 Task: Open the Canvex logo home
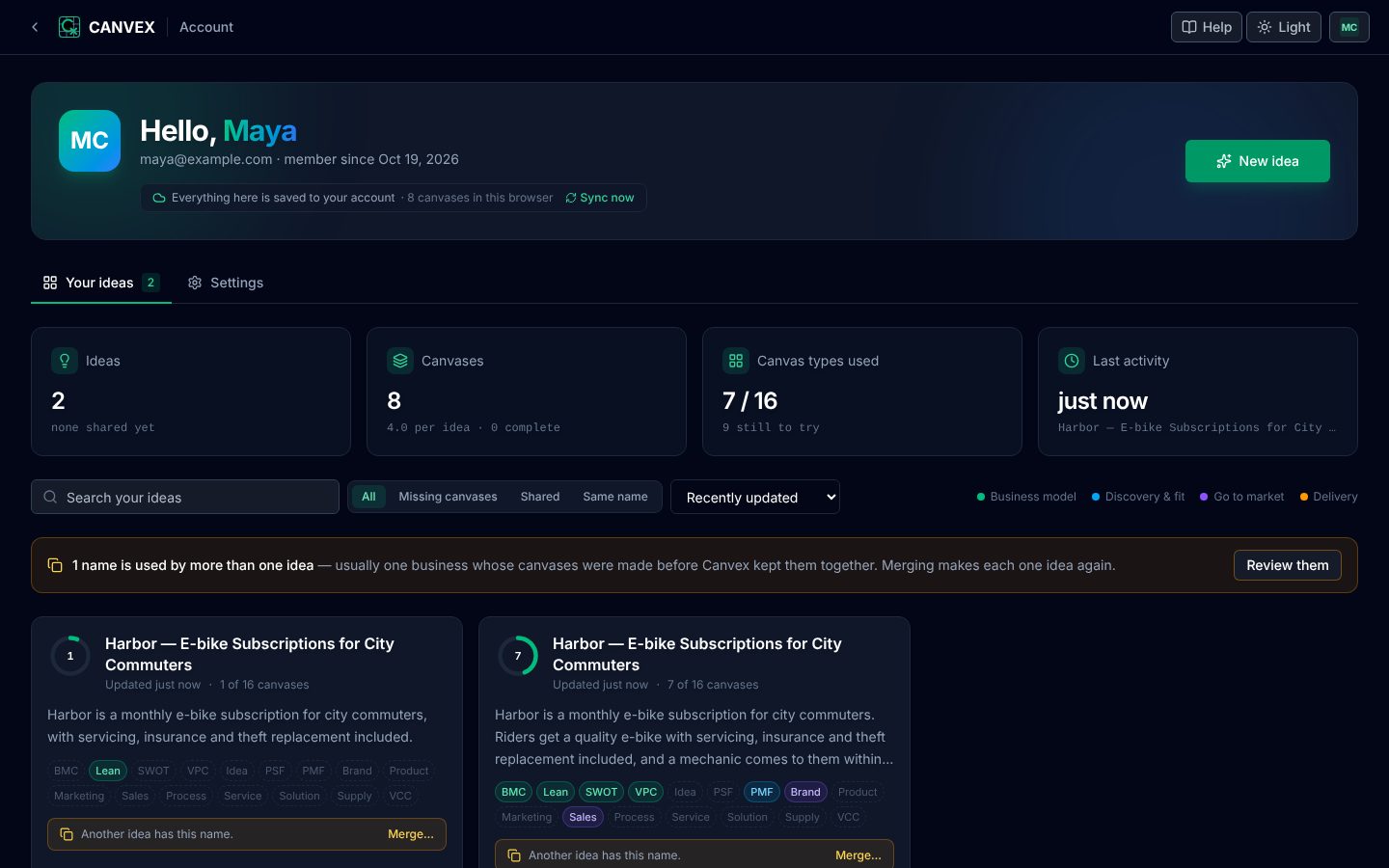106,27
